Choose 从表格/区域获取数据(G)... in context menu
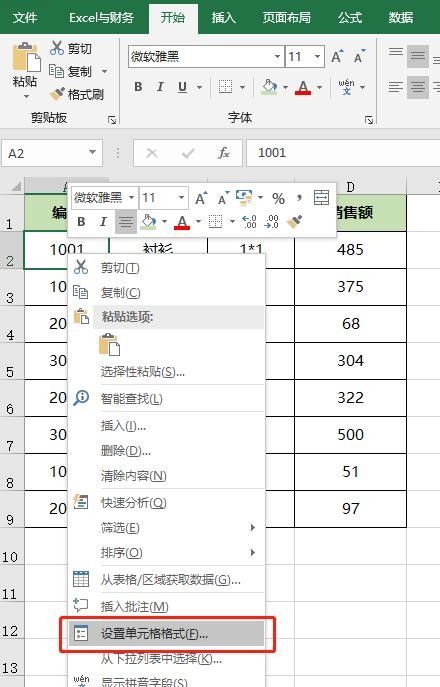Viewport: 440px width, 687px height. coord(167,580)
